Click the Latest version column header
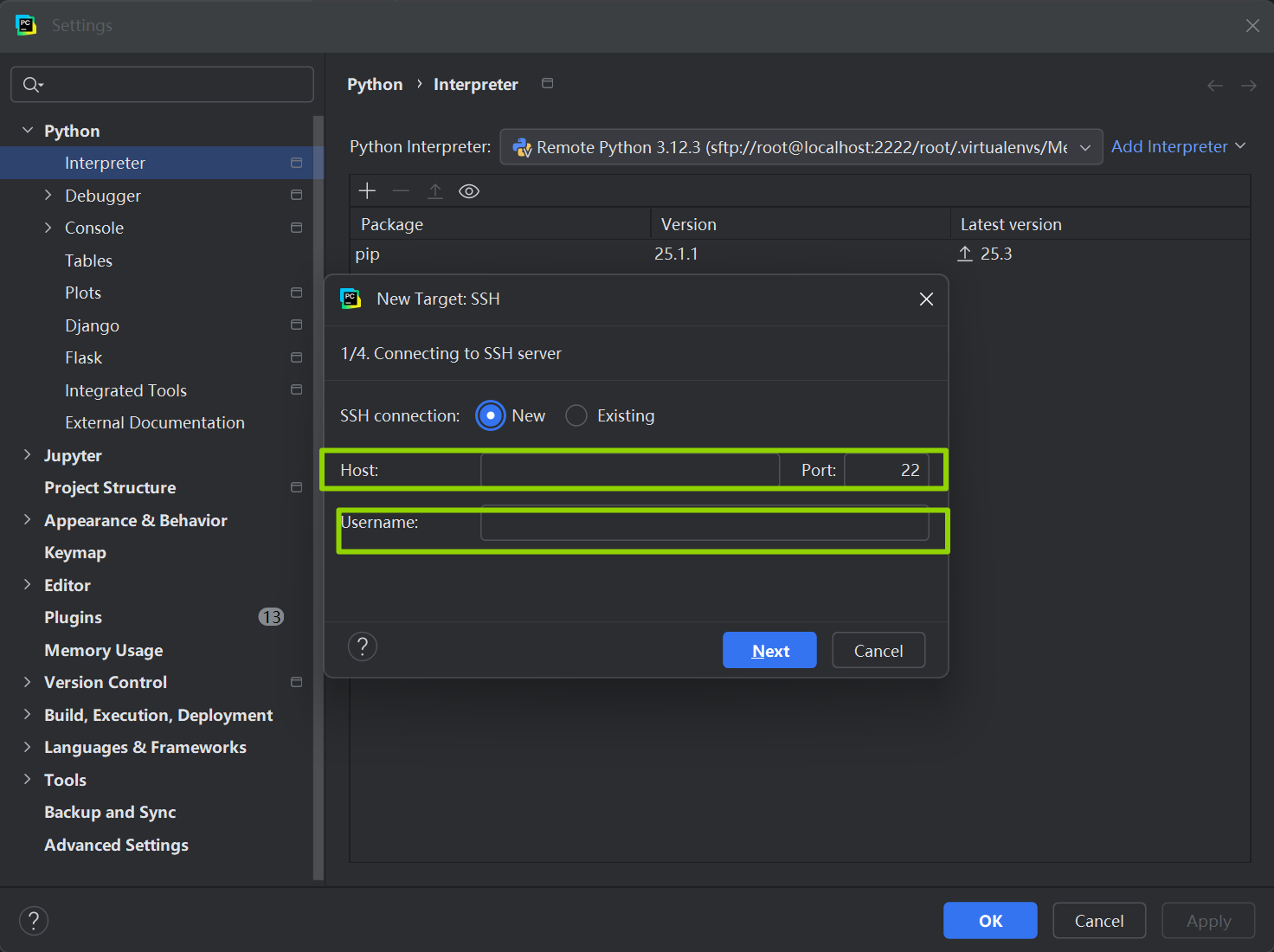Viewport: 1274px width, 952px height. (1100, 223)
